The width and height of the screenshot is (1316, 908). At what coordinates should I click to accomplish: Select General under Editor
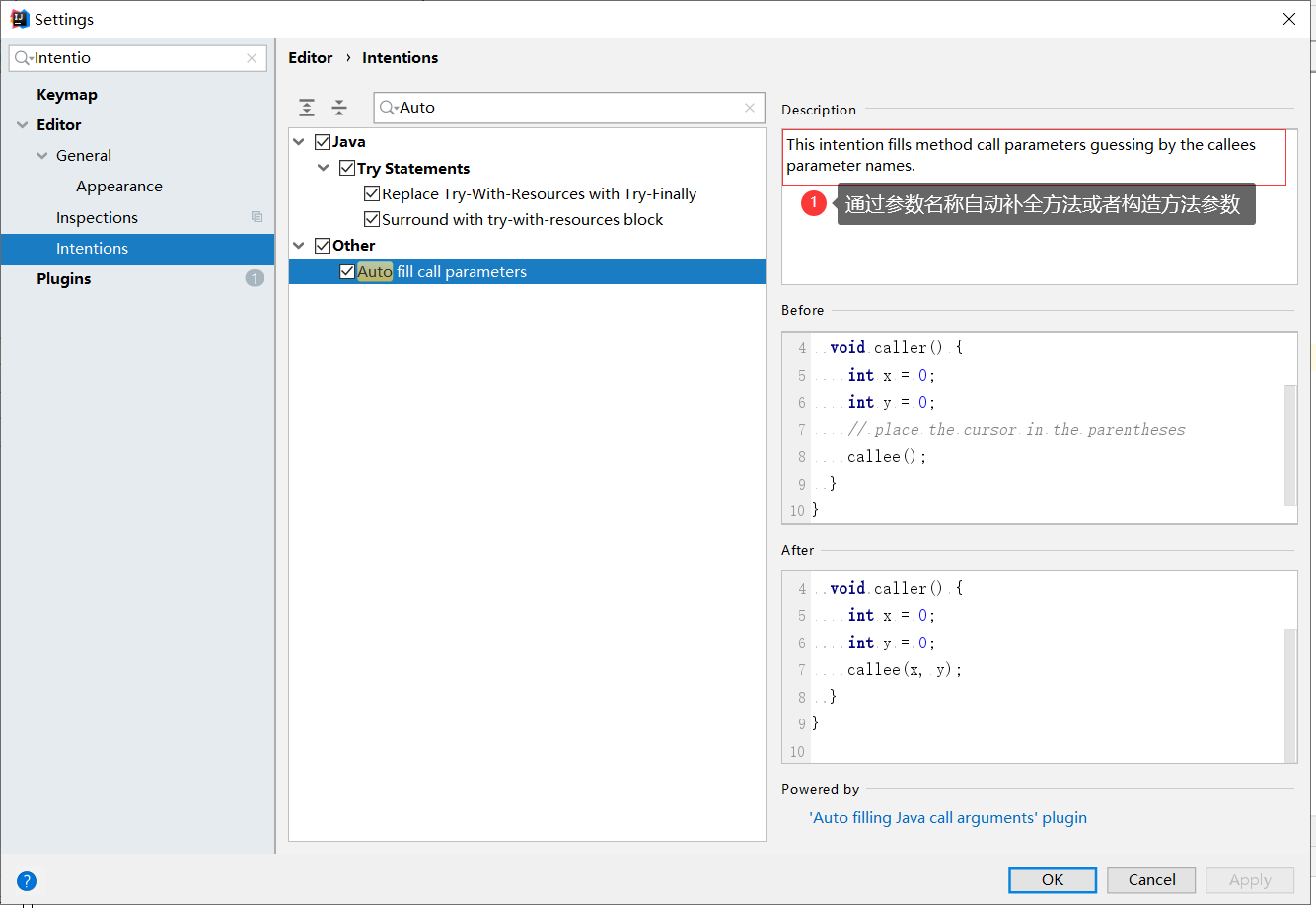pyautogui.click(x=84, y=156)
